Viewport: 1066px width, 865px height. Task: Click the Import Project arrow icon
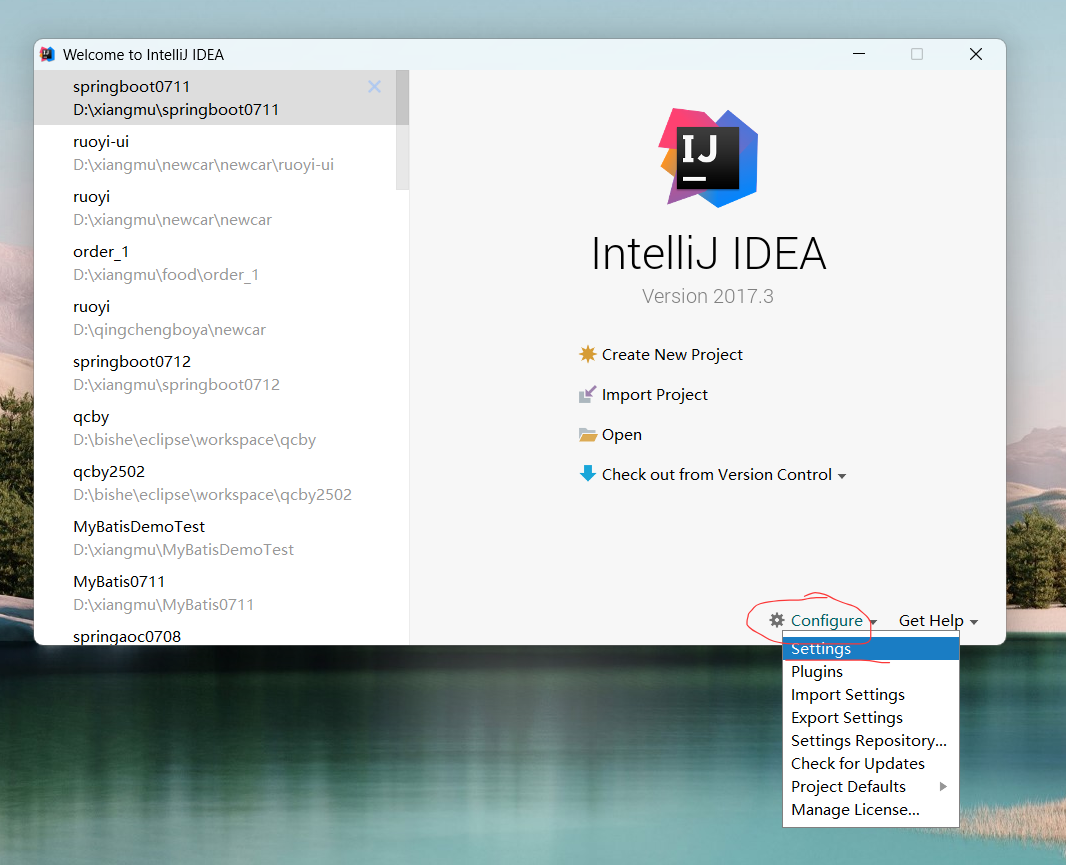(587, 394)
